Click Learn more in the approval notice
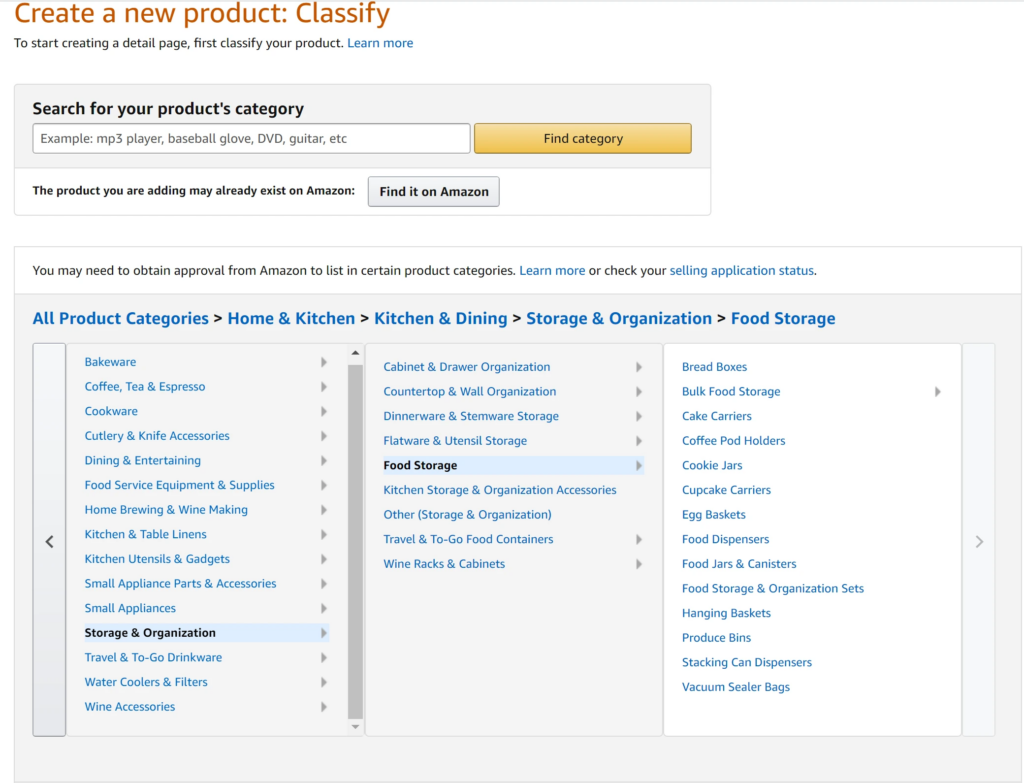 click(x=552, y=270)
